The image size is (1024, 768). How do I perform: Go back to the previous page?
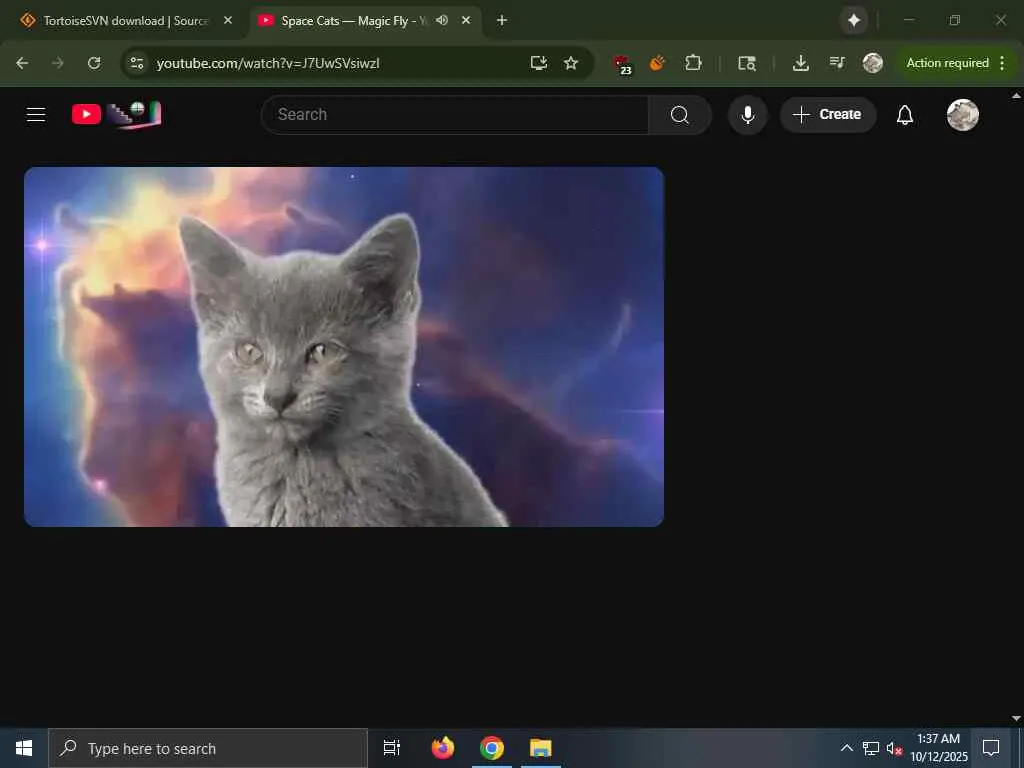22,63
